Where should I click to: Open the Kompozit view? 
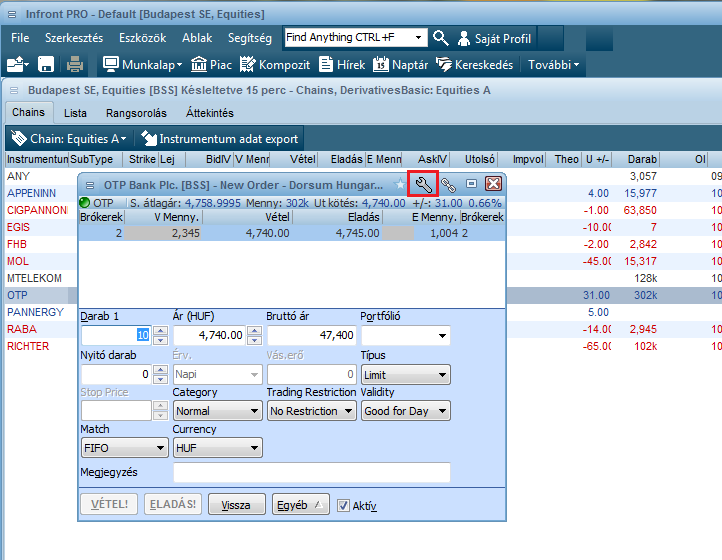[x=275, y=65]
